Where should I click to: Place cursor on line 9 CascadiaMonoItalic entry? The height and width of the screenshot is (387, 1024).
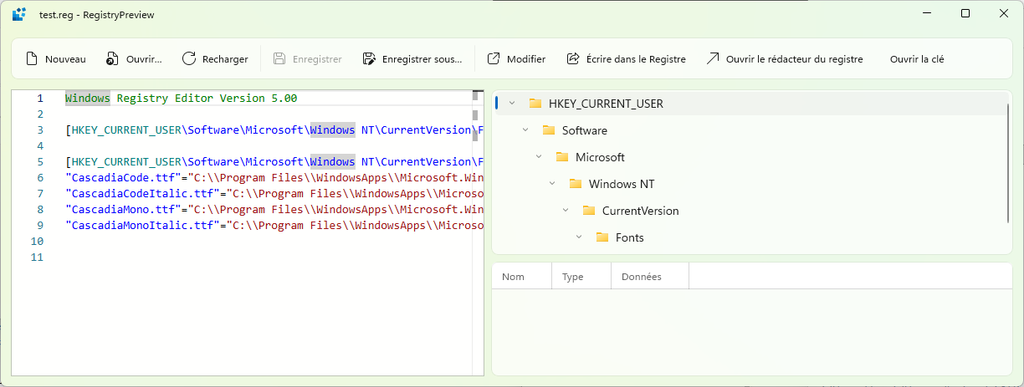point(274,225)
